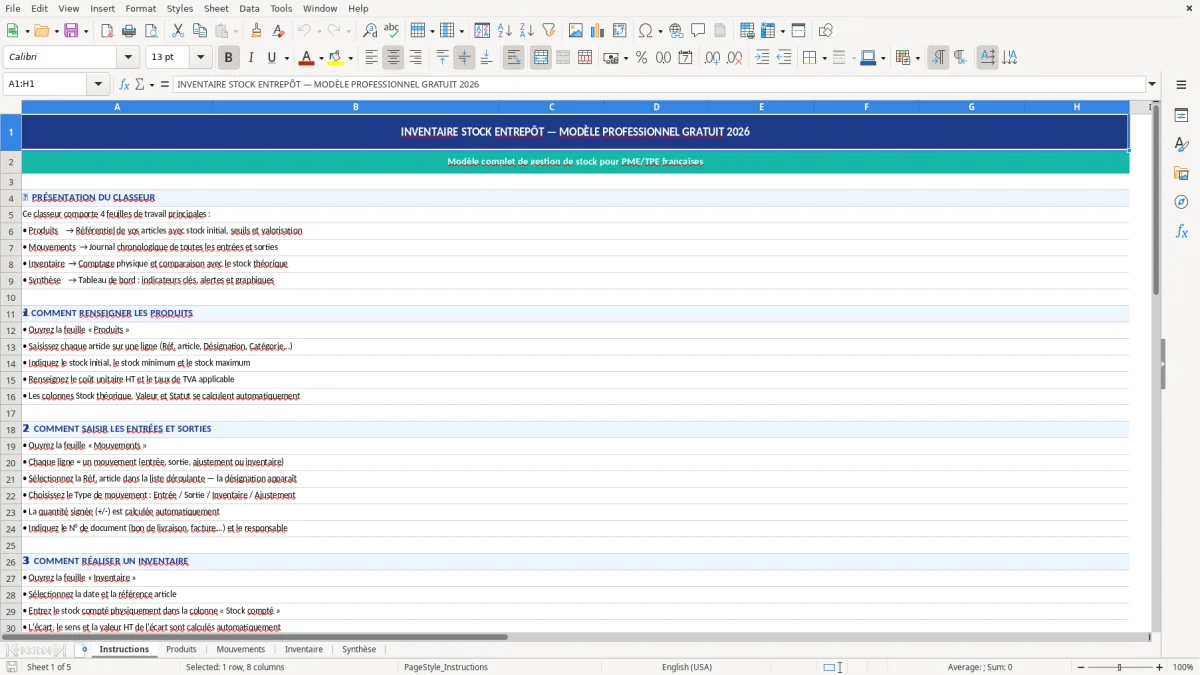Click the formula input line
The height and width of the screenshot is (675, 1200).
(659, 84)
